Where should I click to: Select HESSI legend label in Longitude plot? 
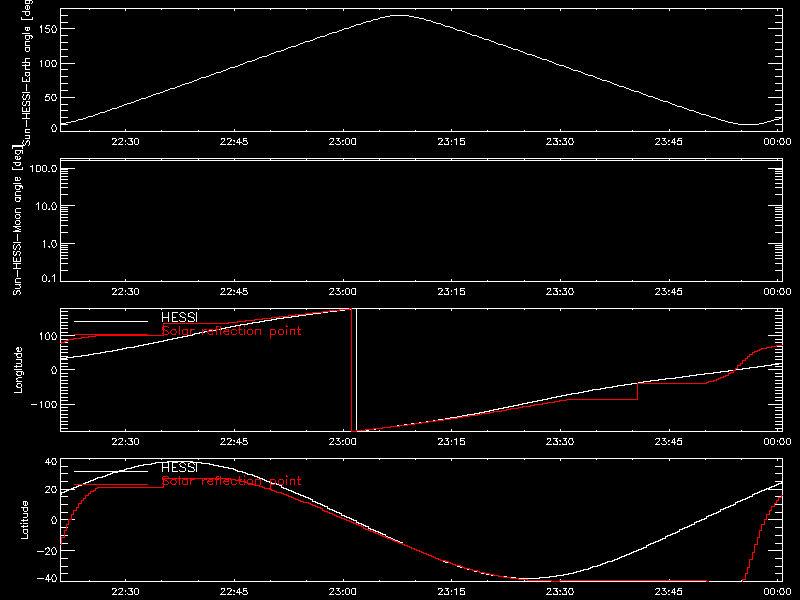coord(179,317)
